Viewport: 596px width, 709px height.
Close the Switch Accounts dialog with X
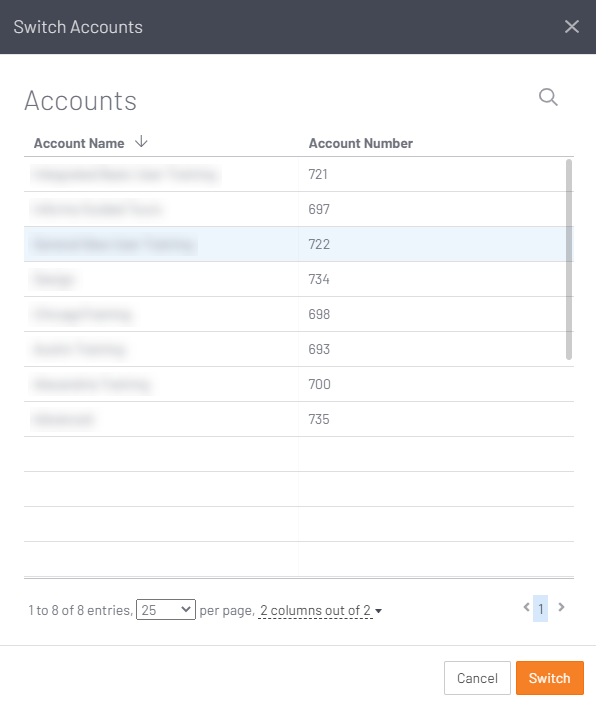pos(572,27)
